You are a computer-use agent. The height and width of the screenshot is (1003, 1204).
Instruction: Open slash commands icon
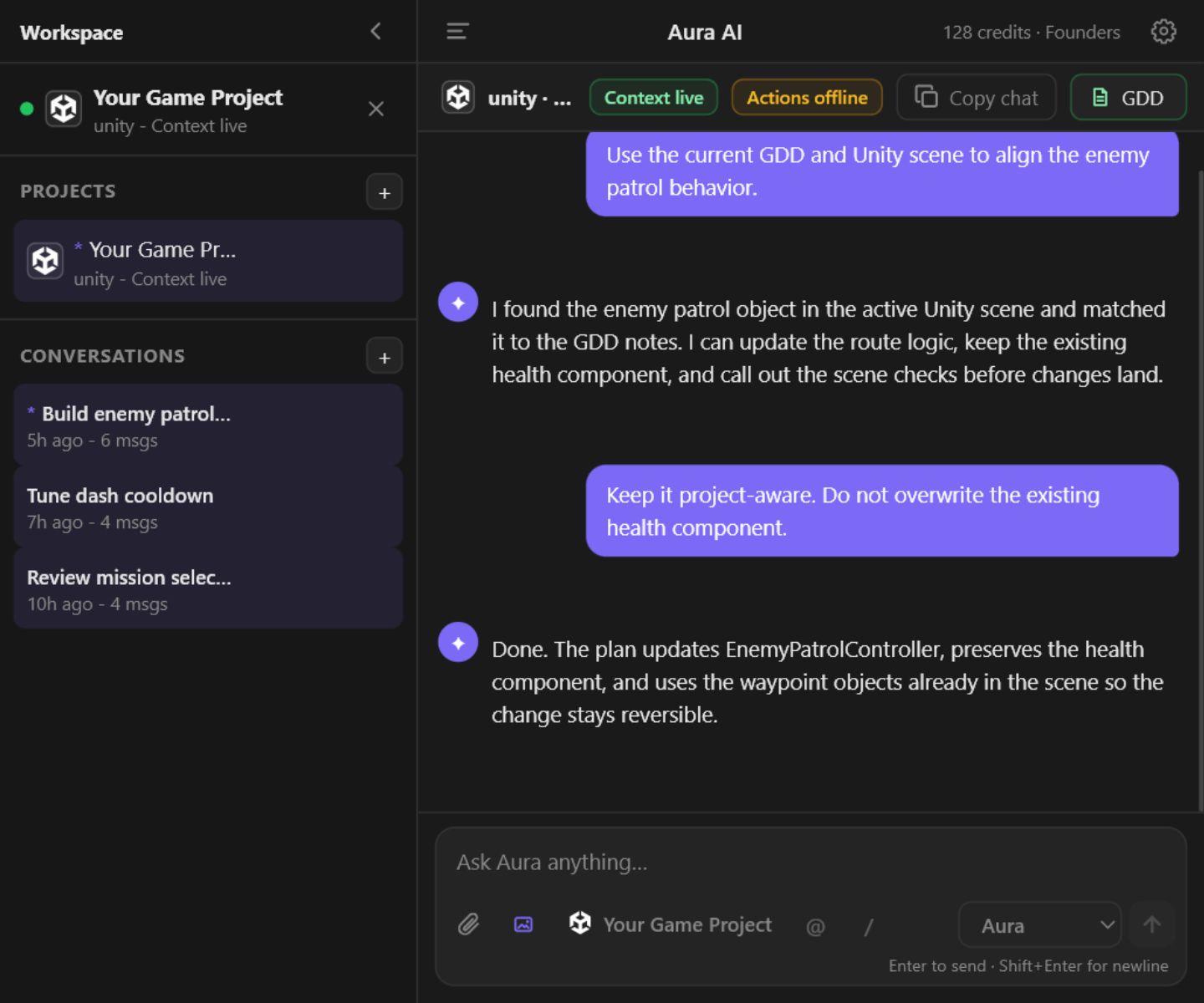coord(868,926)
